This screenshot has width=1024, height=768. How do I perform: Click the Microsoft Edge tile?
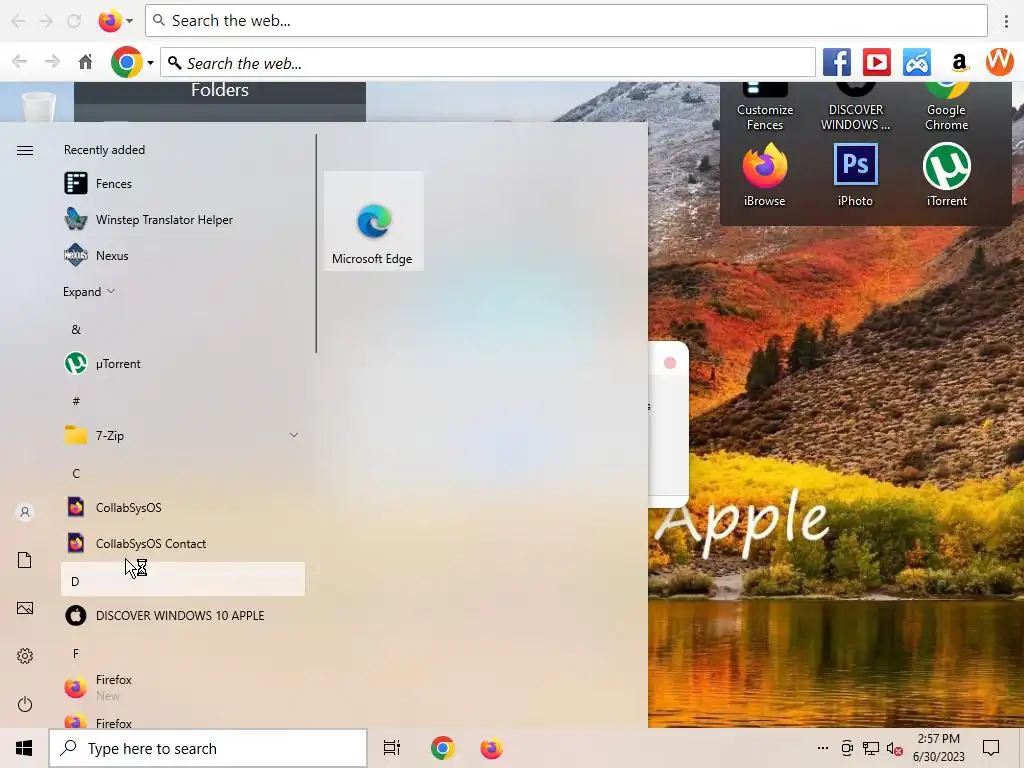pyautogui.click(x=374, y=221)
